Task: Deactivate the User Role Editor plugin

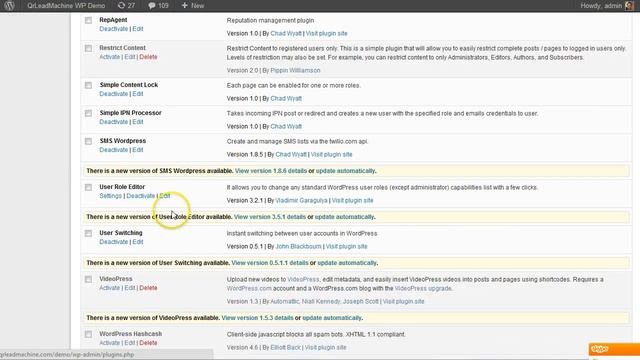Action: pos(140,196)
